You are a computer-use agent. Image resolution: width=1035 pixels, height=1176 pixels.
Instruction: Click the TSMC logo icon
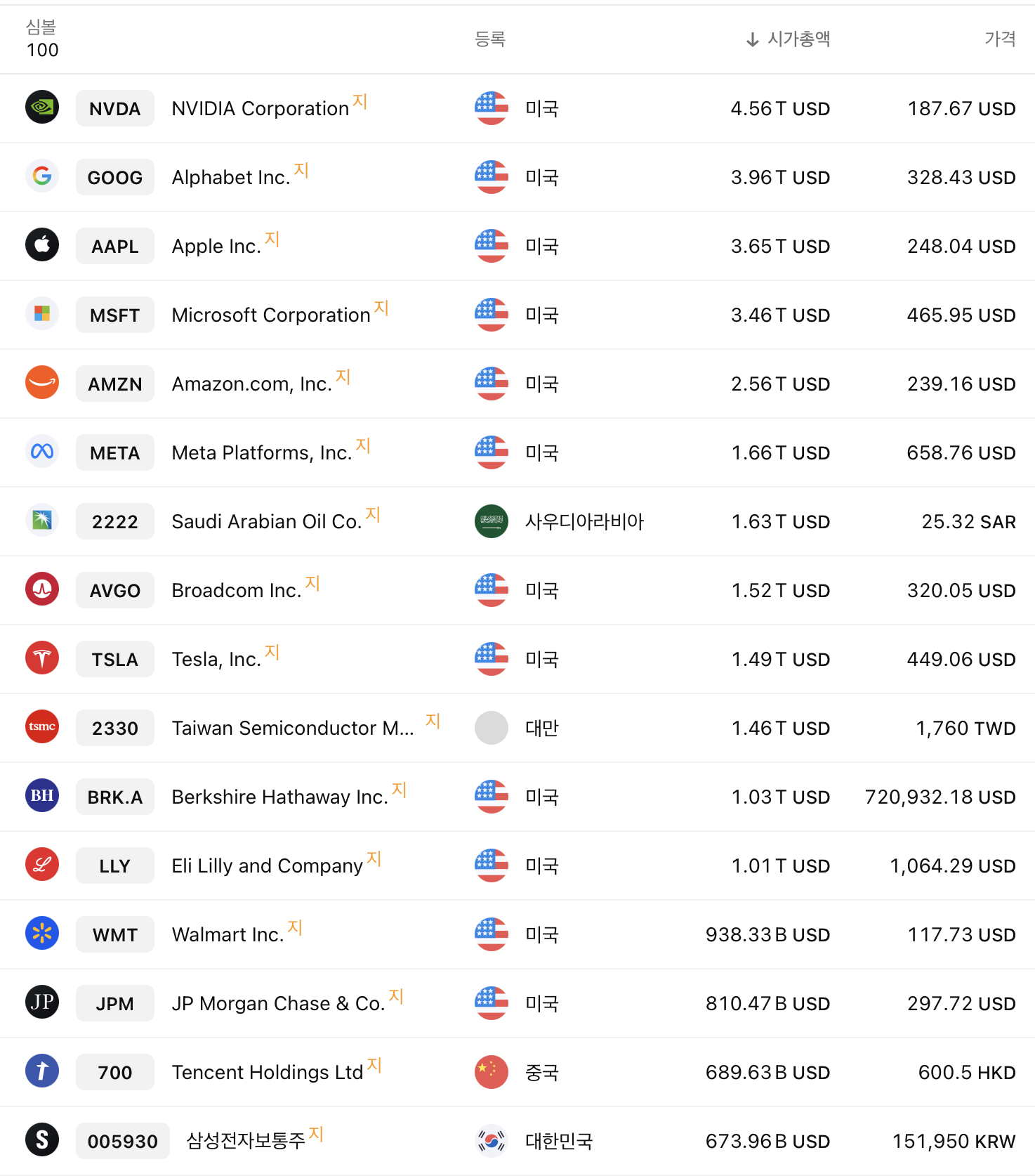pyautogui.click(x=42, y=727)
